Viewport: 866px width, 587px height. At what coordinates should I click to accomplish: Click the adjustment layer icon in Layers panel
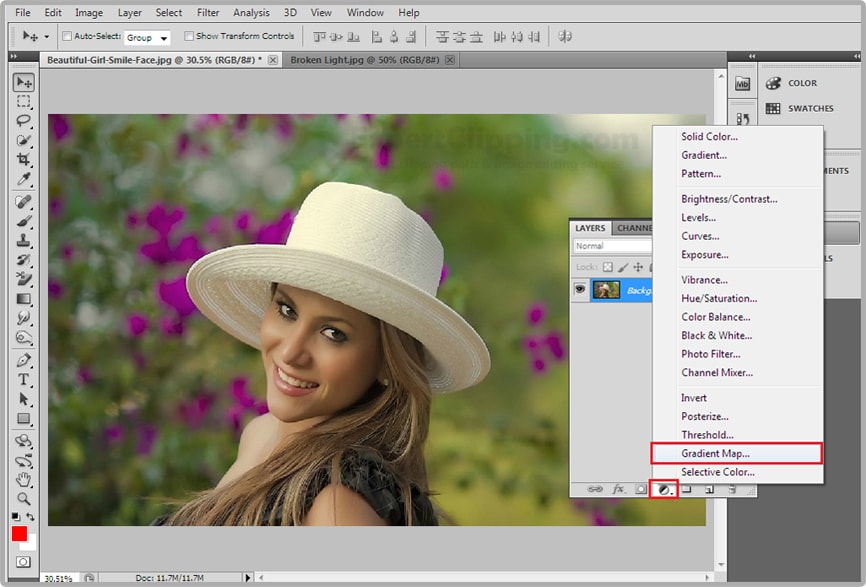(663, 489)
